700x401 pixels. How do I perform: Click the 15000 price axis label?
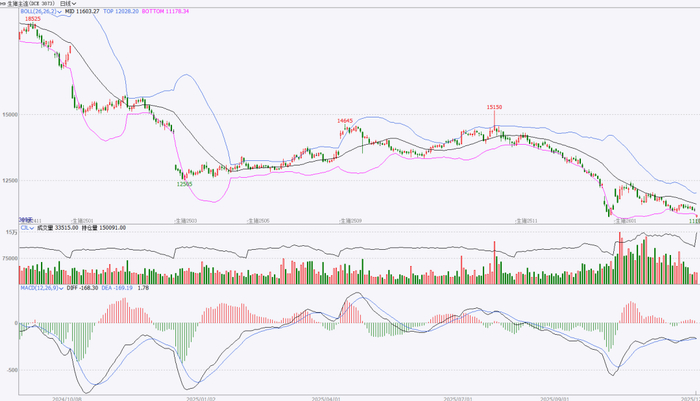pos(10,115)
